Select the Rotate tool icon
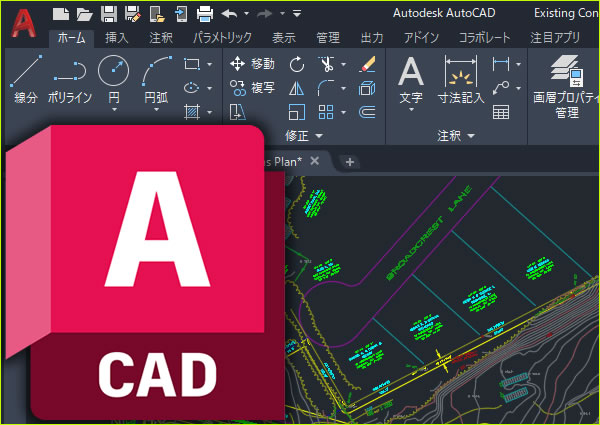600x425 pixels. coord(297,64)
